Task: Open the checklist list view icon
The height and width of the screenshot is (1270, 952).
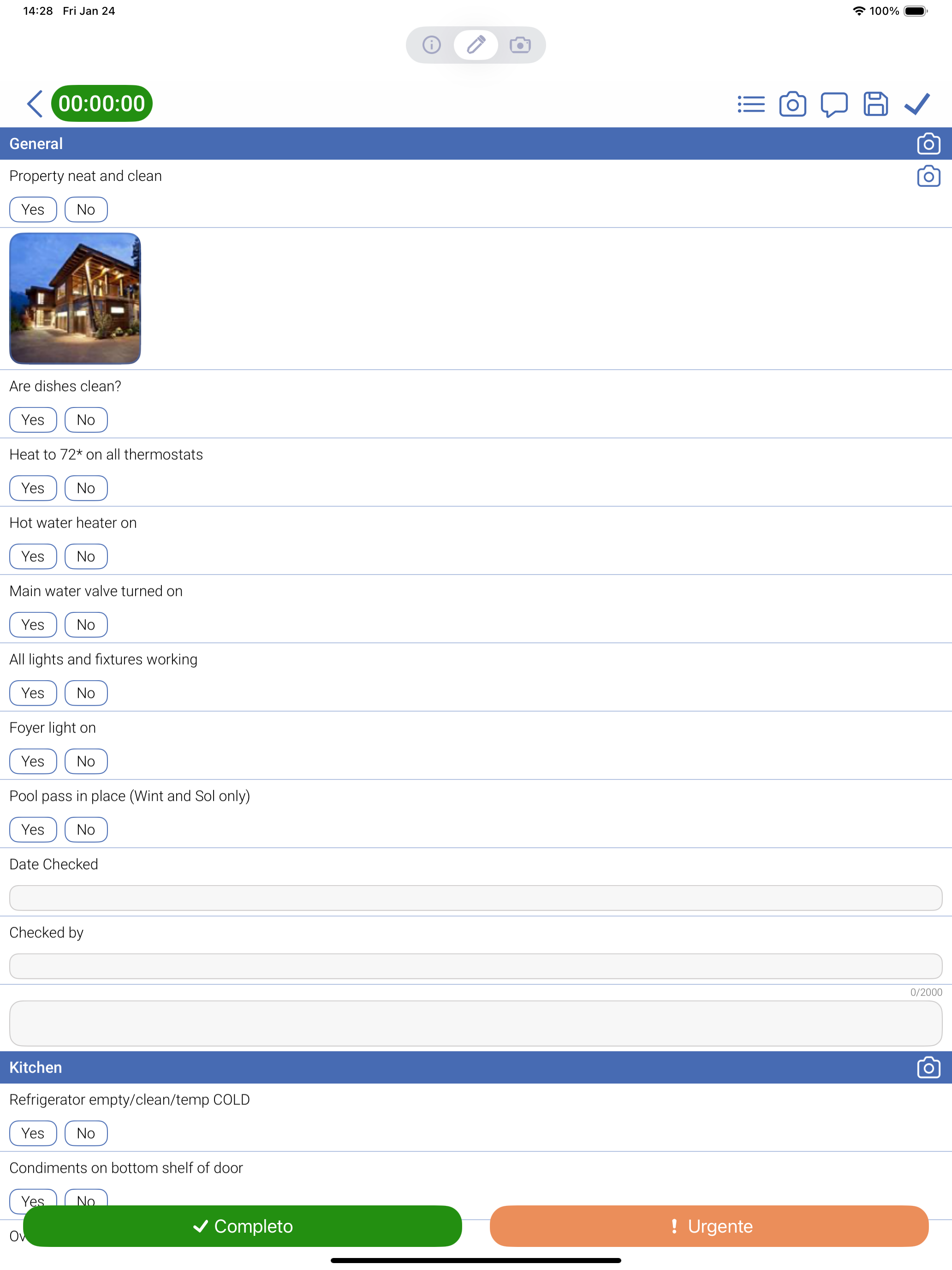Action: tap(750, 104)
